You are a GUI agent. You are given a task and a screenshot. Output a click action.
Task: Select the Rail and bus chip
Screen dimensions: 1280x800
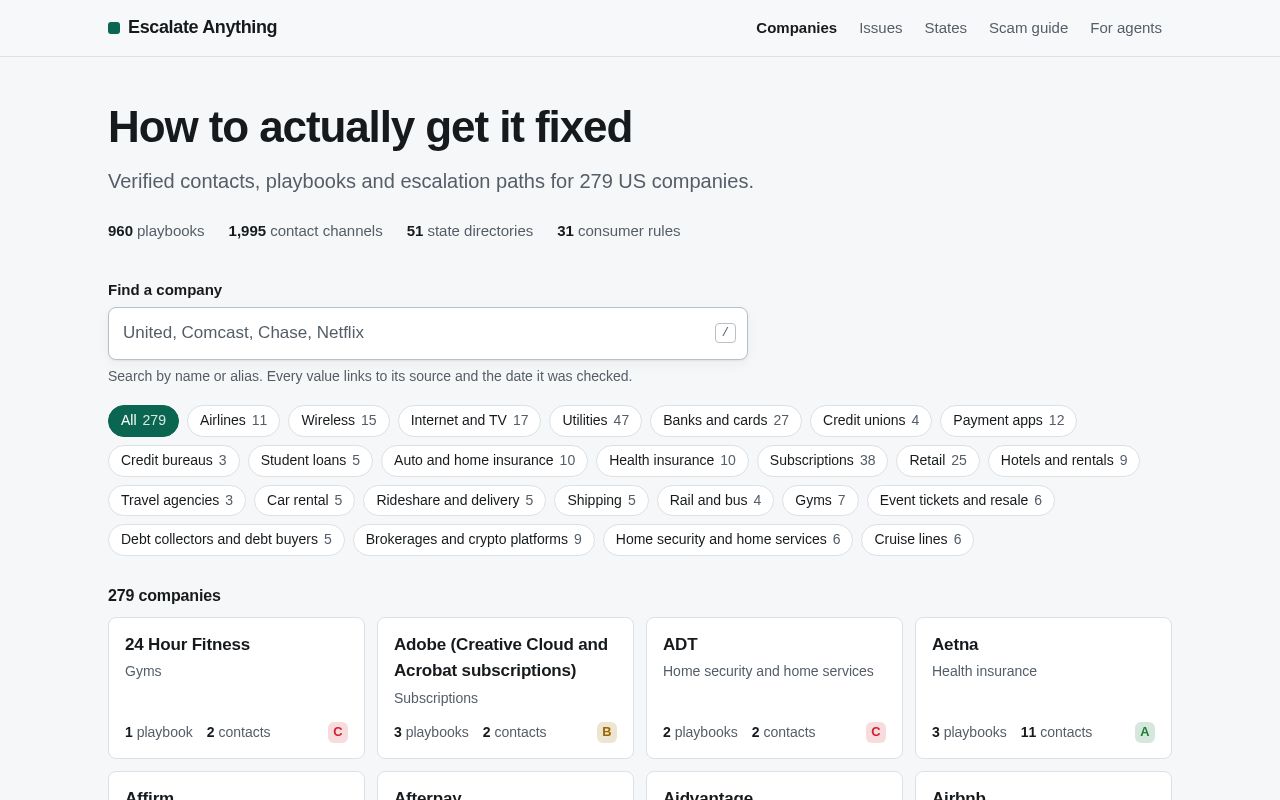pos(715,501)
